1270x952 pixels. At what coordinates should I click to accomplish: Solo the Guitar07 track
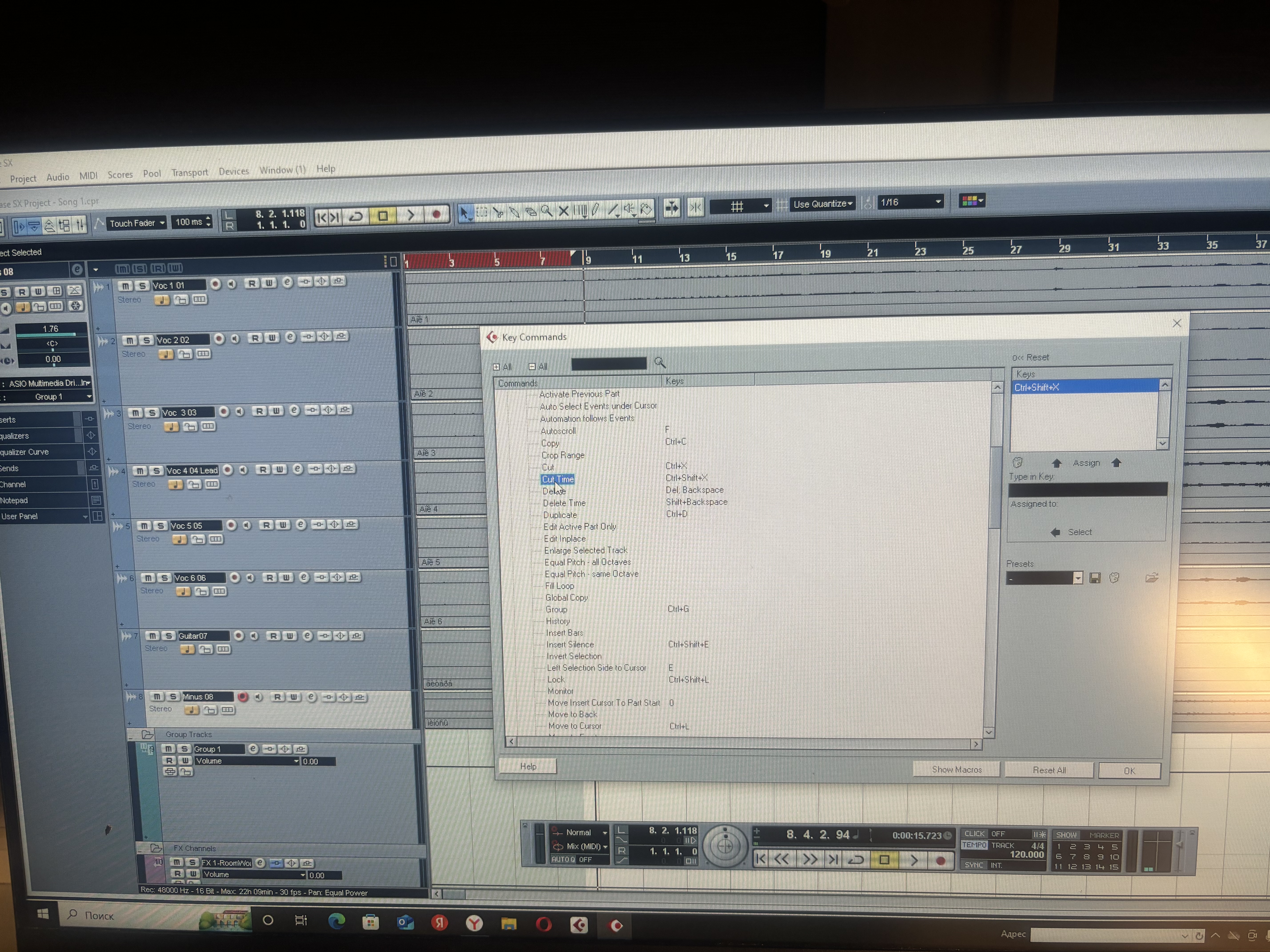(x=168, y=636)
